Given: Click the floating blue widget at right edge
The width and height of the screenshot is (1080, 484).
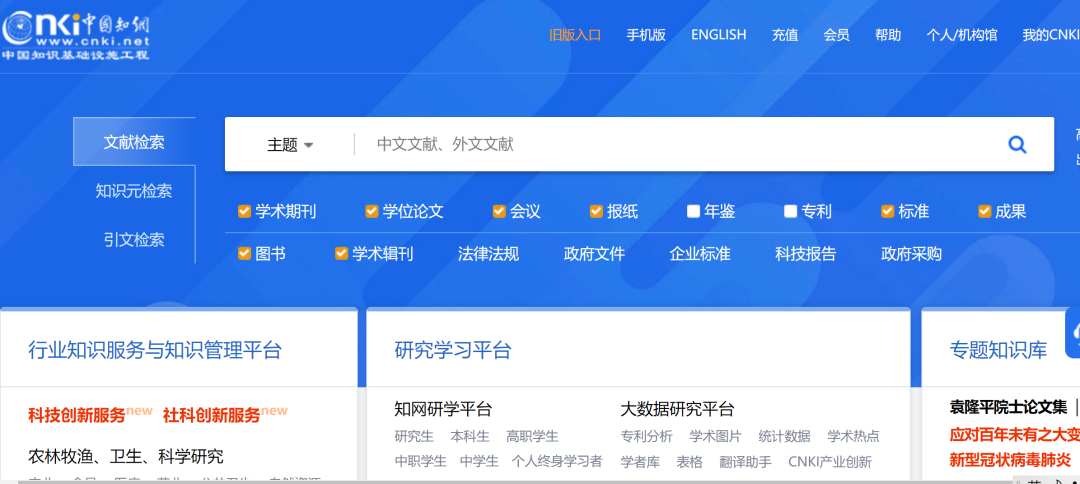Looking at the screenshot, I should pos(1072,333).
